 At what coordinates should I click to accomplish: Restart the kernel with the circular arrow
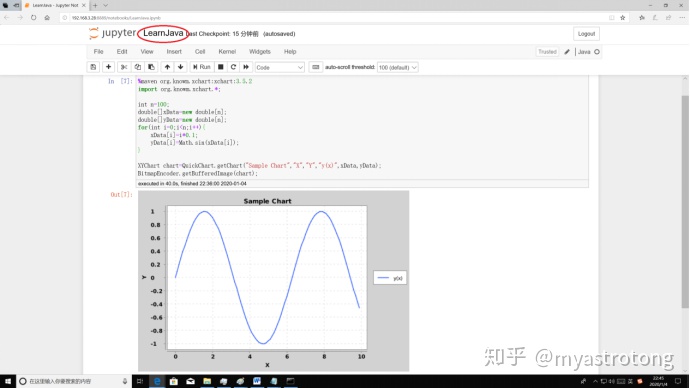(x=233, y=67)
